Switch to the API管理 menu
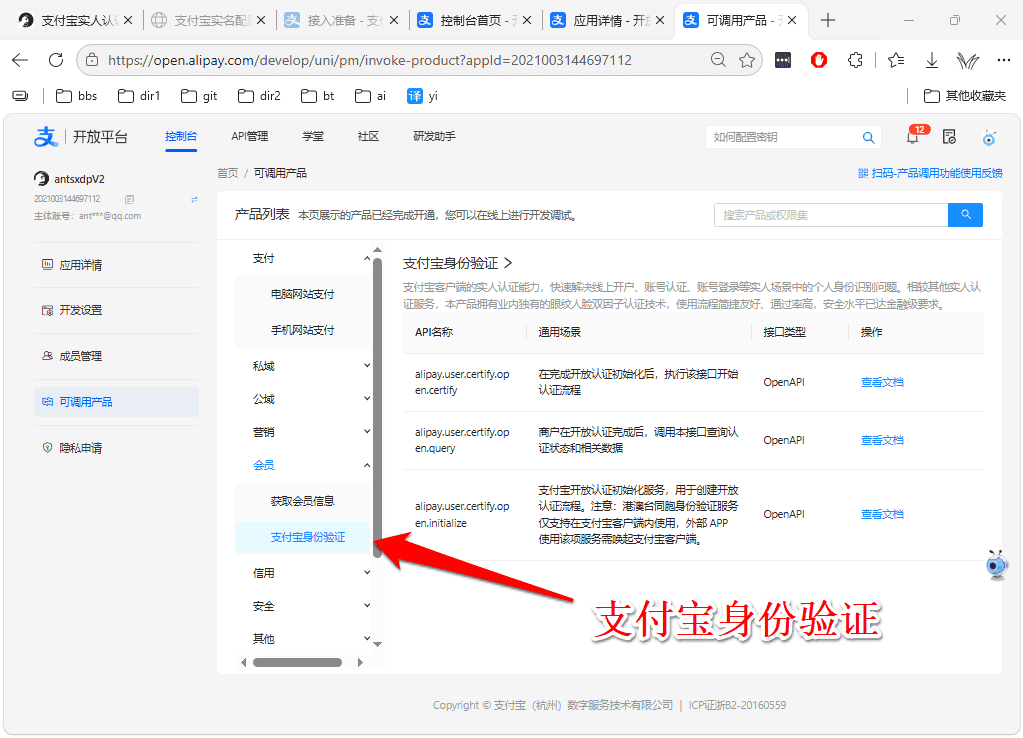 [250, 136]
